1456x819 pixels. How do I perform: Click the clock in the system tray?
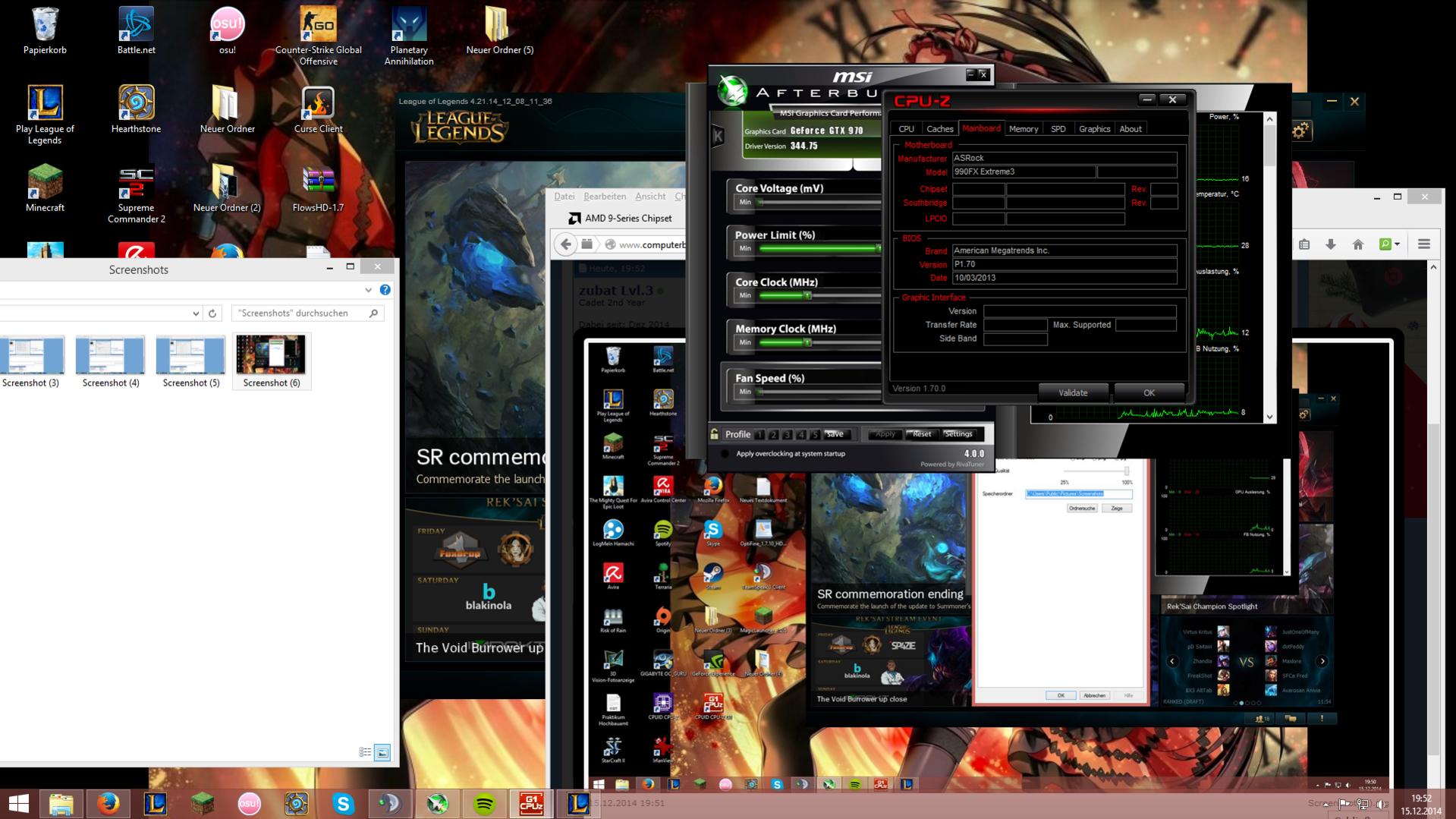1420,805
